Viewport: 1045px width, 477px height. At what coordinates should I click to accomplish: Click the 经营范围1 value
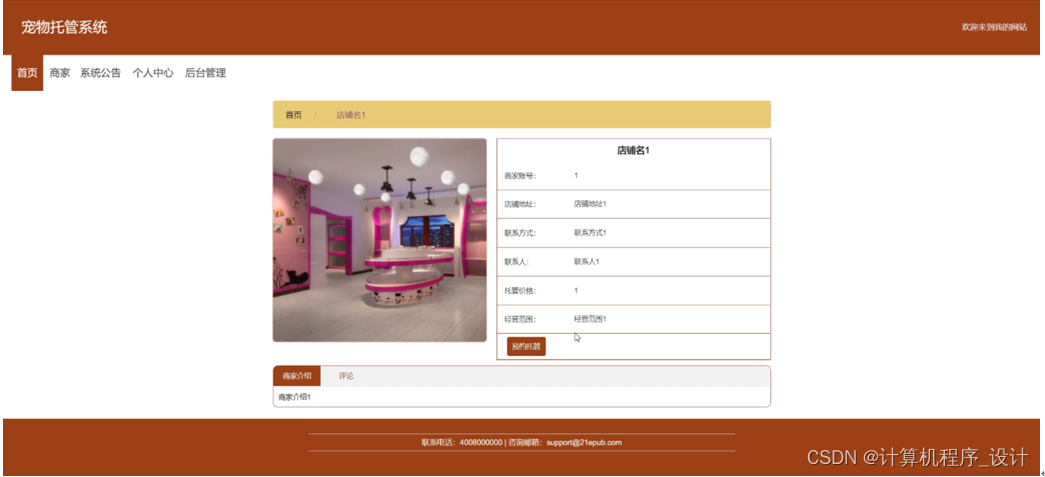pyautogui.click(x=590, y=319)
